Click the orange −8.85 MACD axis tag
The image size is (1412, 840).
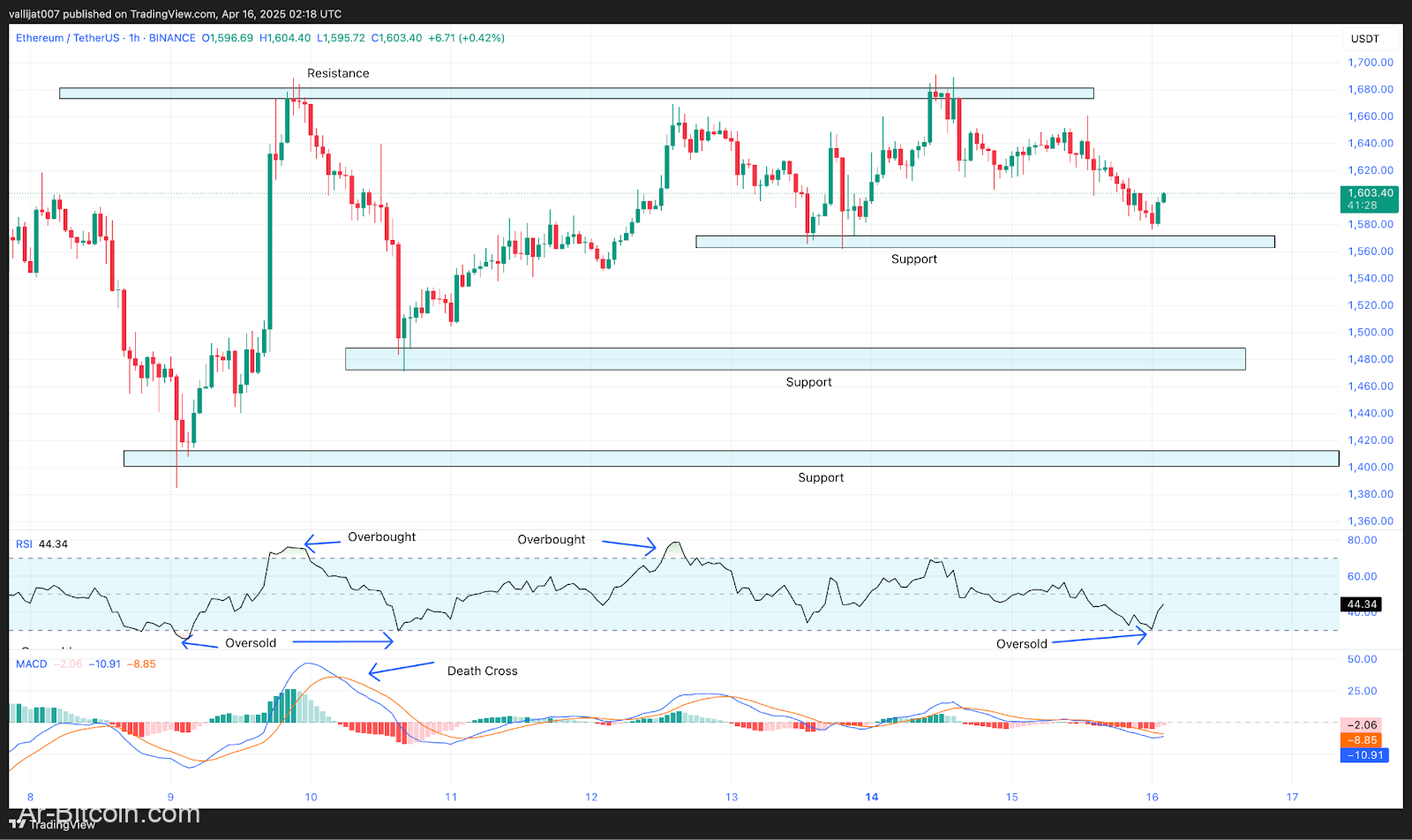(1362, 740)
